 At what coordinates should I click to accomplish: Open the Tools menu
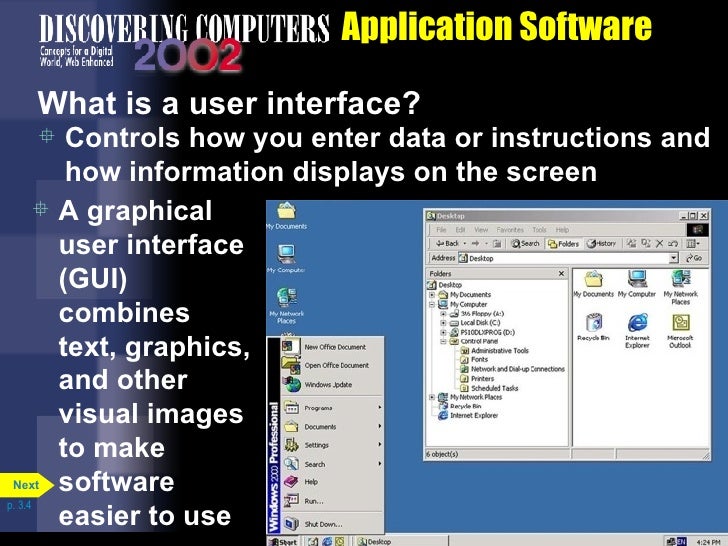(x=539, y=229)
